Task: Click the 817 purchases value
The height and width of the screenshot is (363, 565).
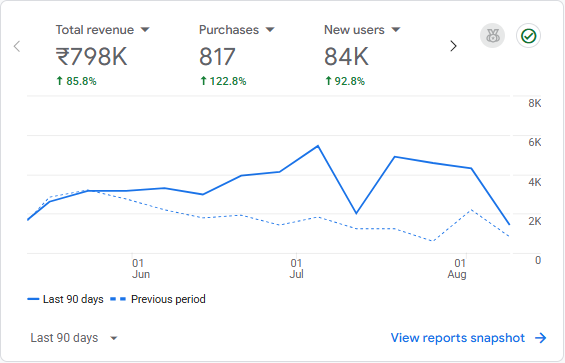Action: (217, 57)
